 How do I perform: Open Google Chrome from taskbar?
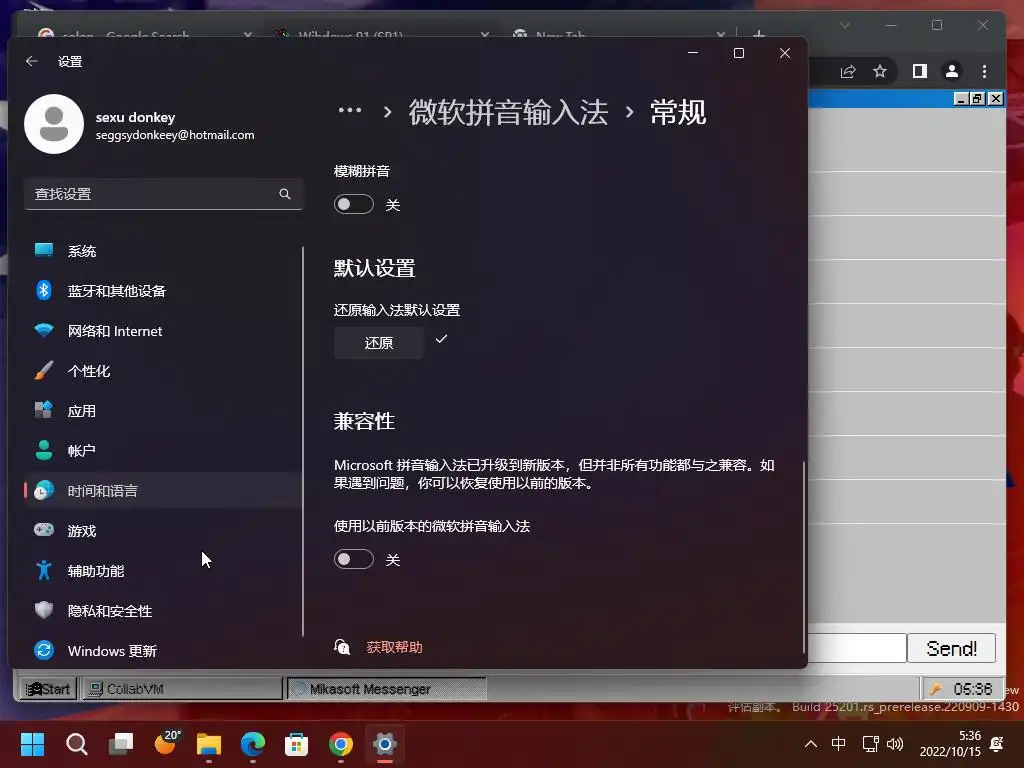click(341, 744)
